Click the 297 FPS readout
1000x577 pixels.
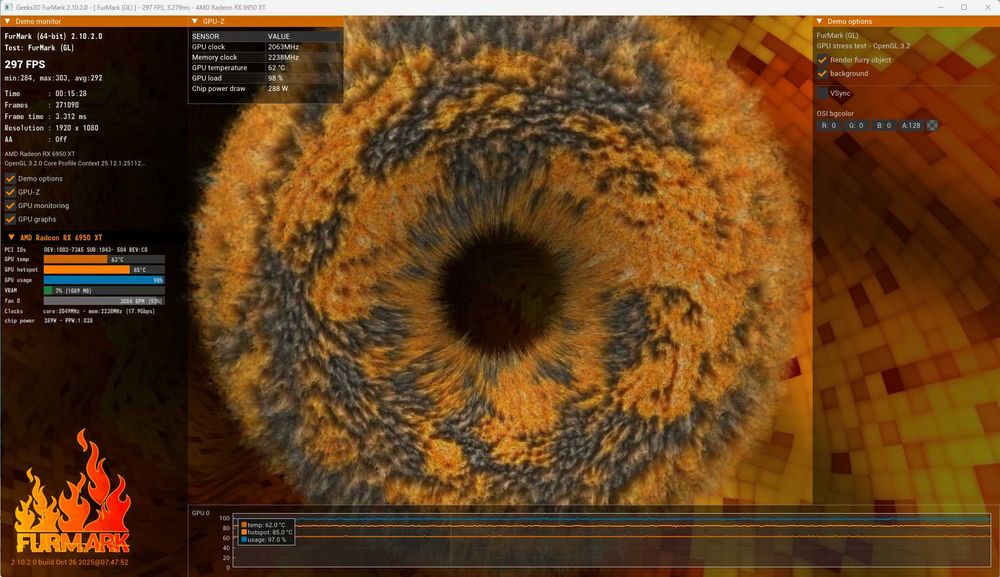25,64
